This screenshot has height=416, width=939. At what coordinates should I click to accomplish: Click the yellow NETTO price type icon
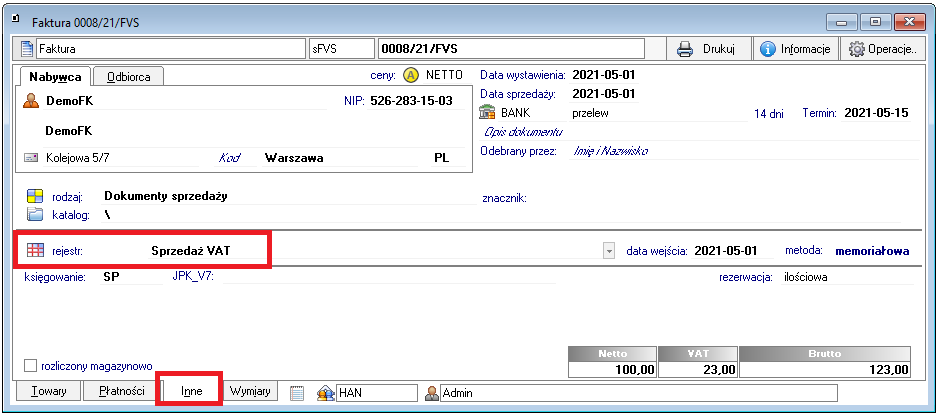point(411,75)
